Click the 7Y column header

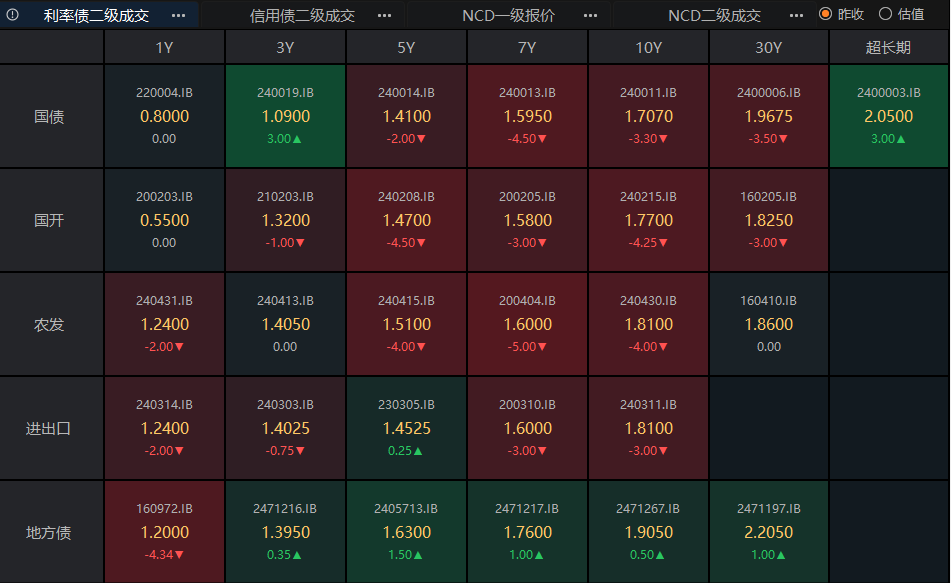[527, 47]
